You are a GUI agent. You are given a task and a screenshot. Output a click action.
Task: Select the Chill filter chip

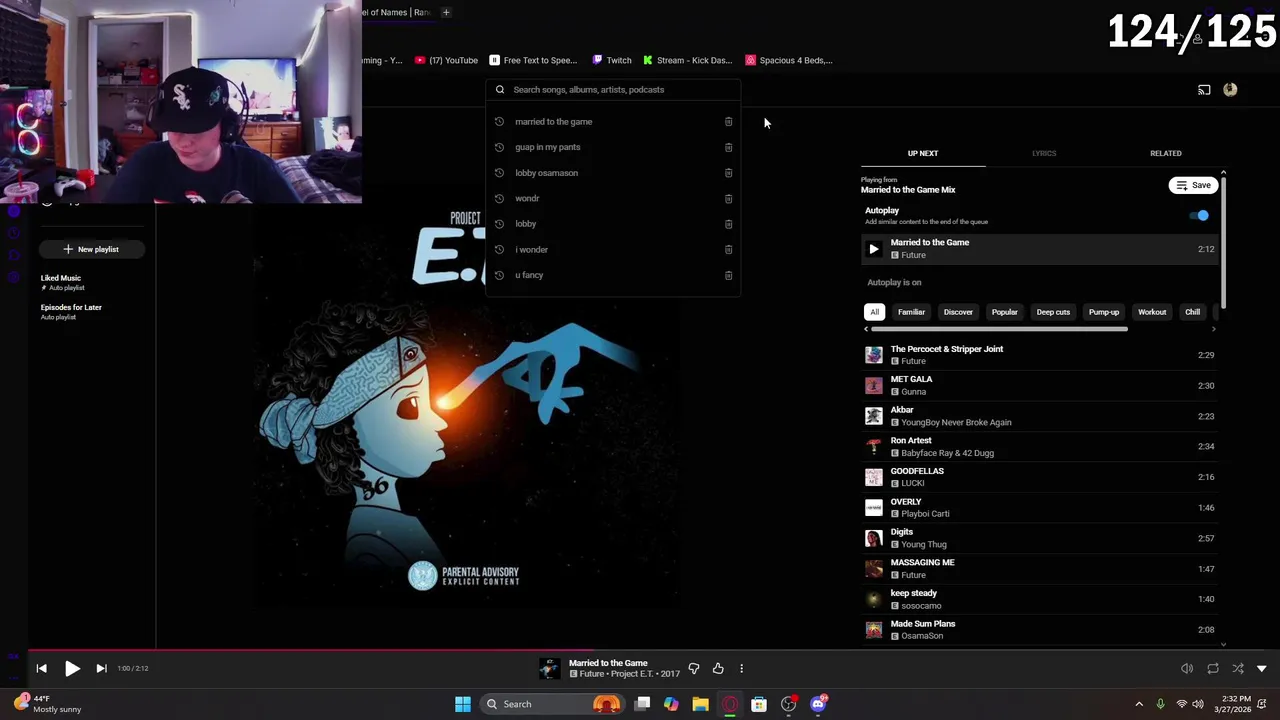[x=1192, y=312]
